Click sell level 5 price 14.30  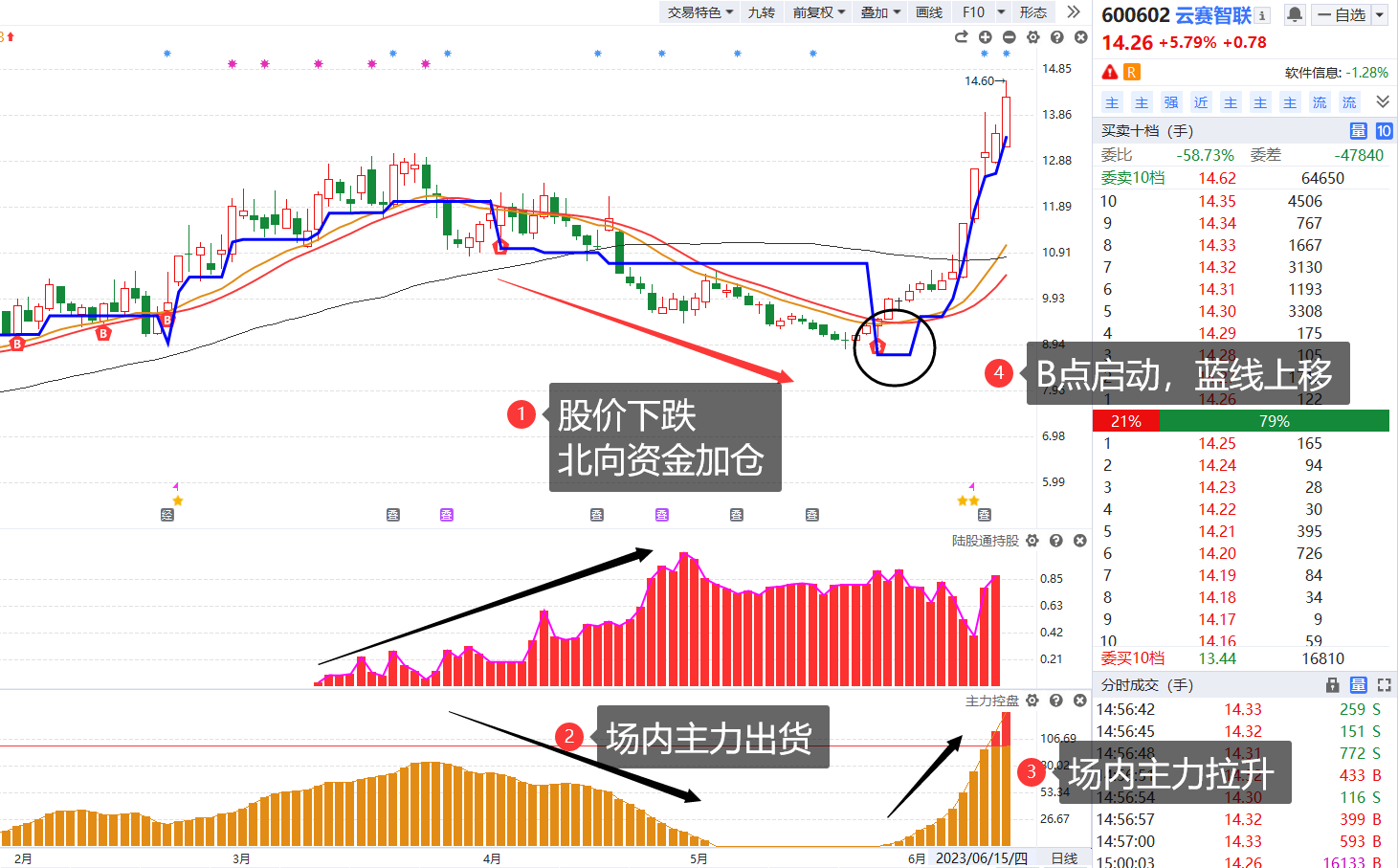coord(1217,311)
